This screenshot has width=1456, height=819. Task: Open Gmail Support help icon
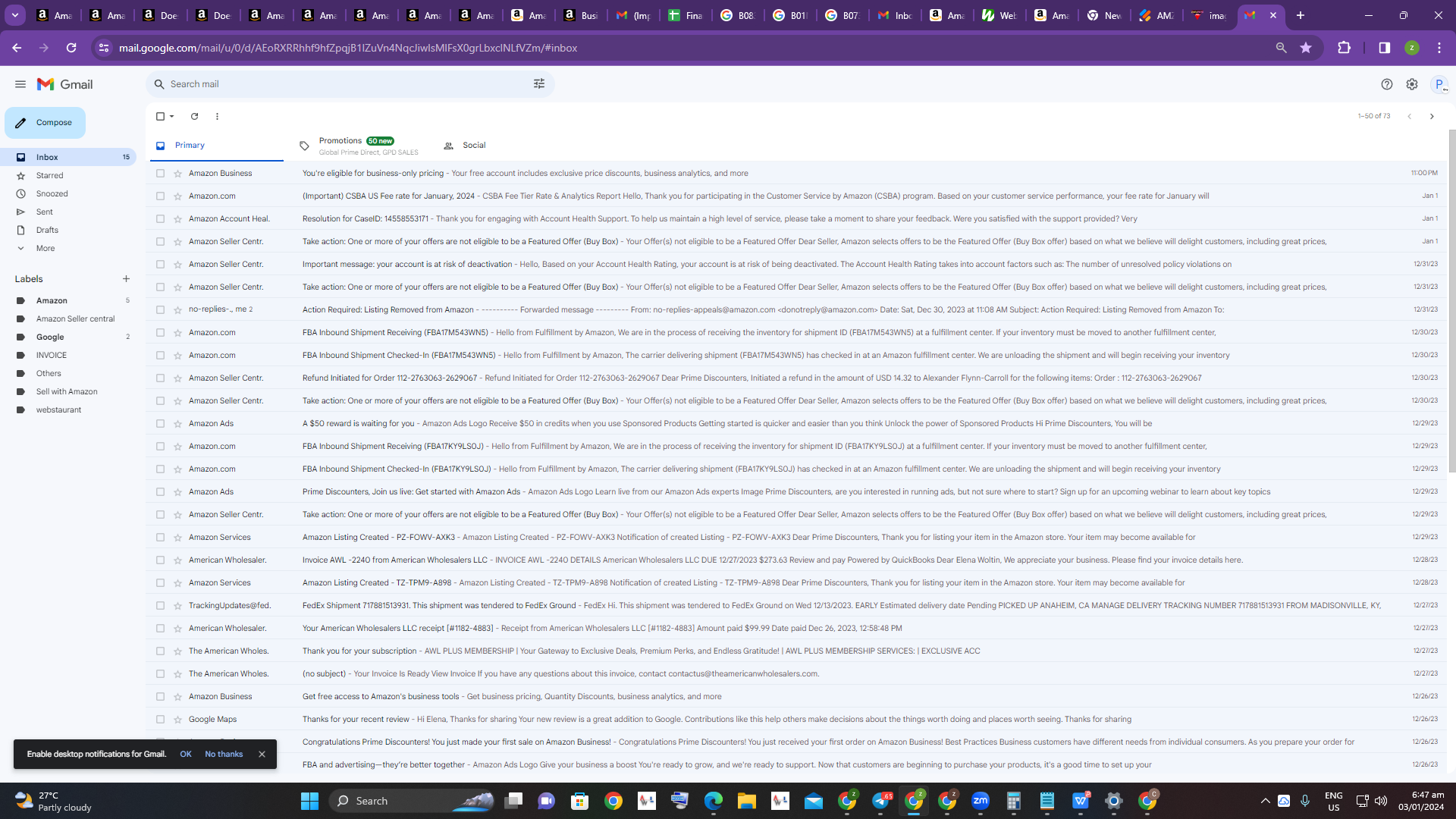[1387, 84]
